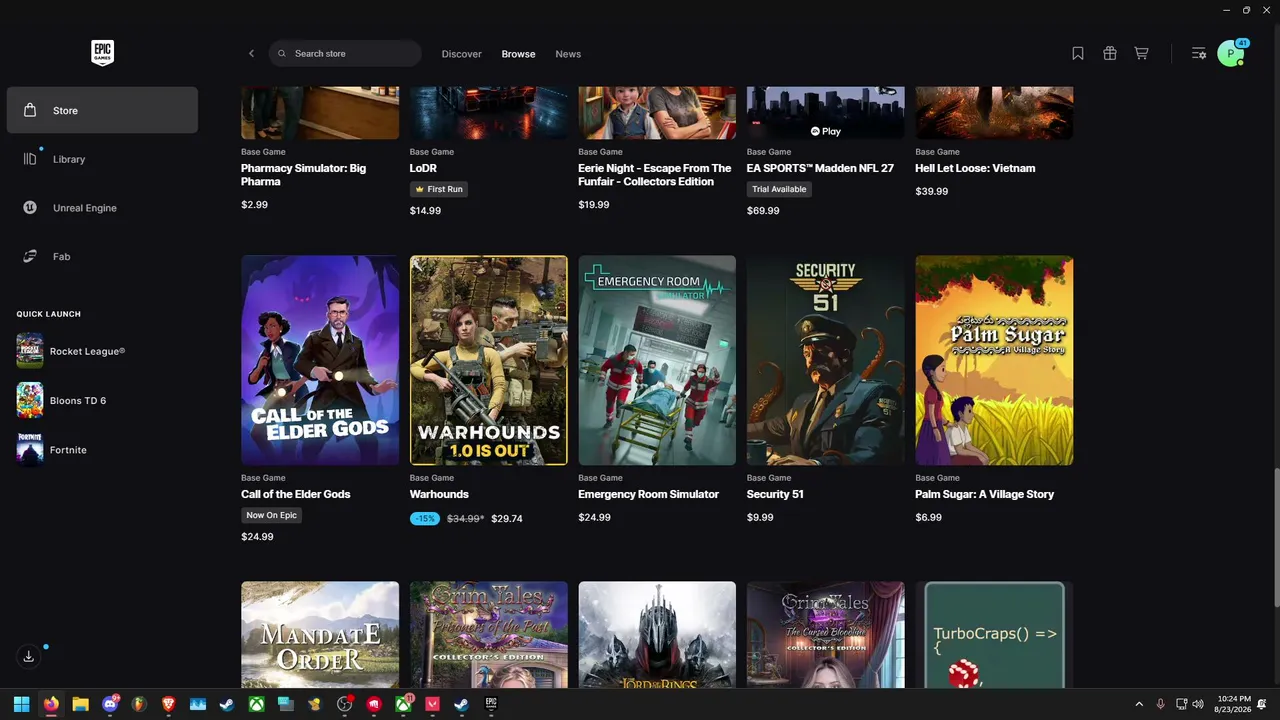This screenshot has height=720, width=1280.
Task: Click the Epic Games logo in the sidebar
Action: point(102,53)
